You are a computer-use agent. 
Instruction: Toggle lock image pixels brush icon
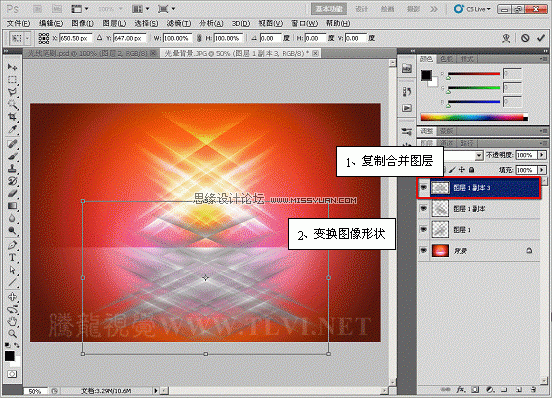(452, 170)
